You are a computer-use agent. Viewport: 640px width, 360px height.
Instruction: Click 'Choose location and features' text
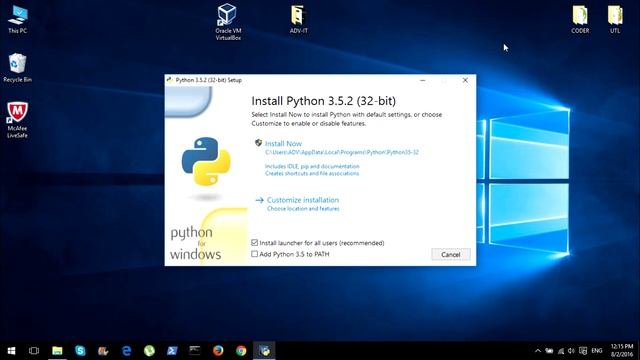pyautogui.click(x=303, y=209)
